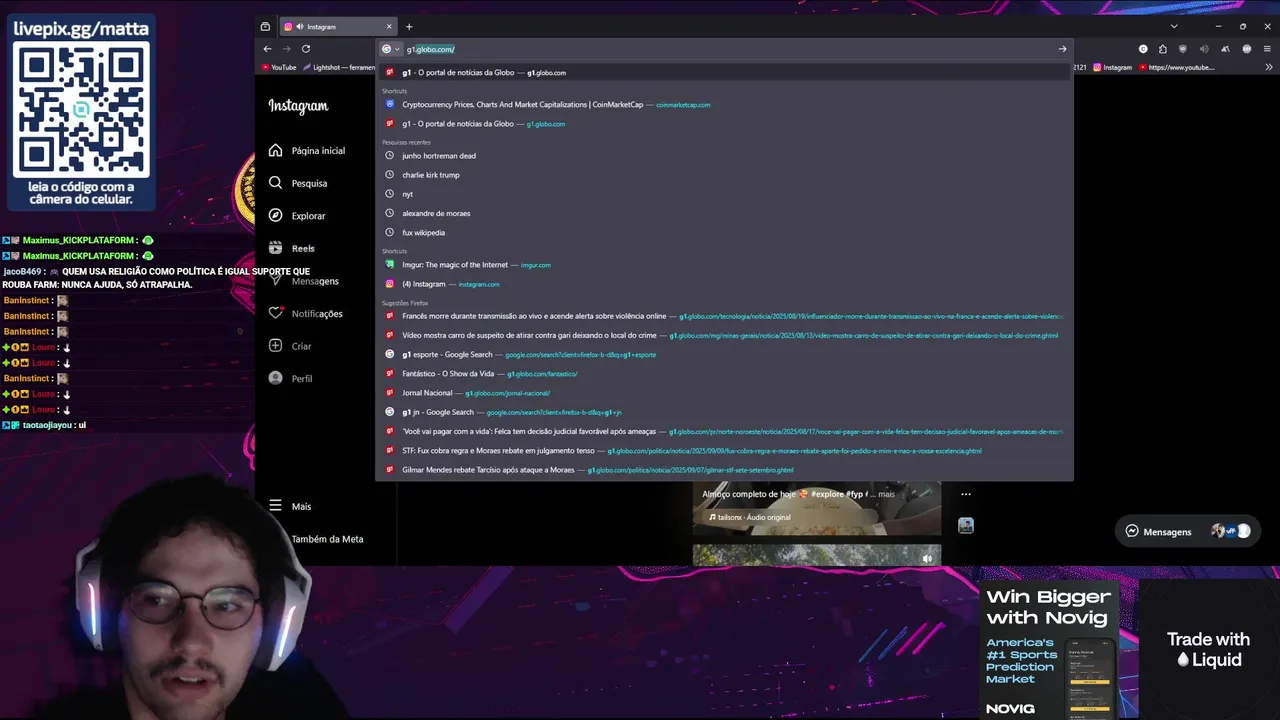Viewport: 1280px width, 720px height.
Task: Open suggestion Gilmar Mendes rebate Tarcísio
Action: pos(724,470)
